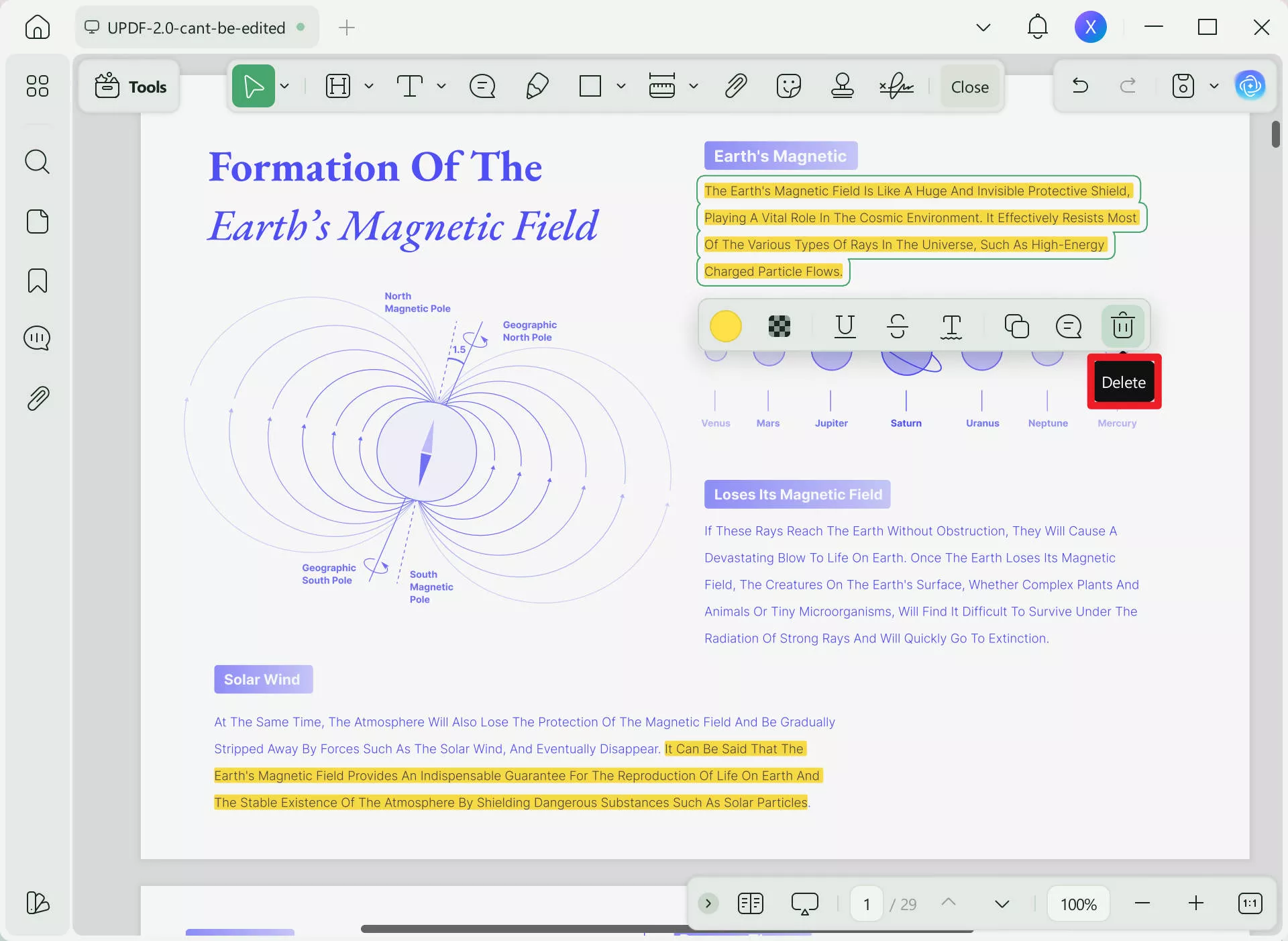Open the bookmarks panel
Screen dimensions: 1288x941
[x=38, y=281]
